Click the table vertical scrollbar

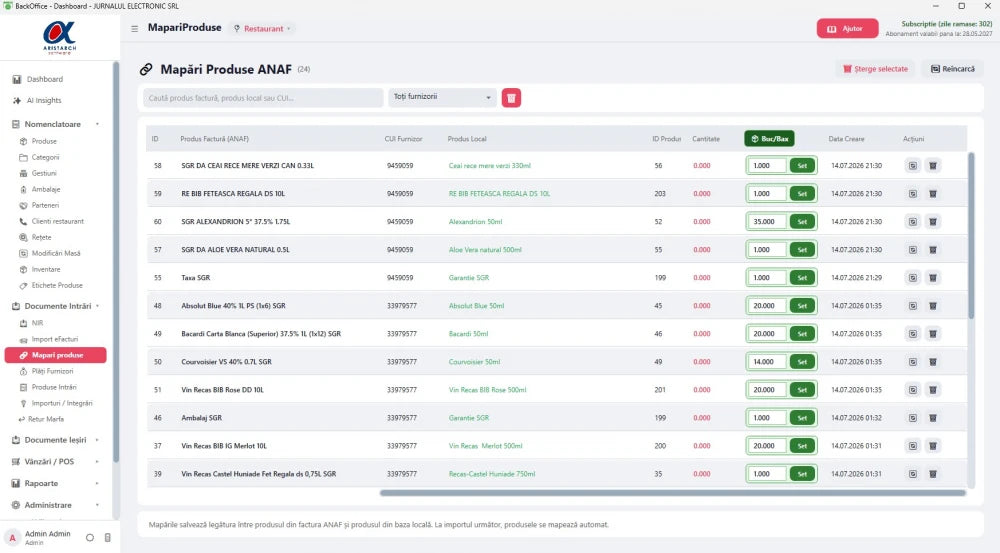click(x=971, y=236)
